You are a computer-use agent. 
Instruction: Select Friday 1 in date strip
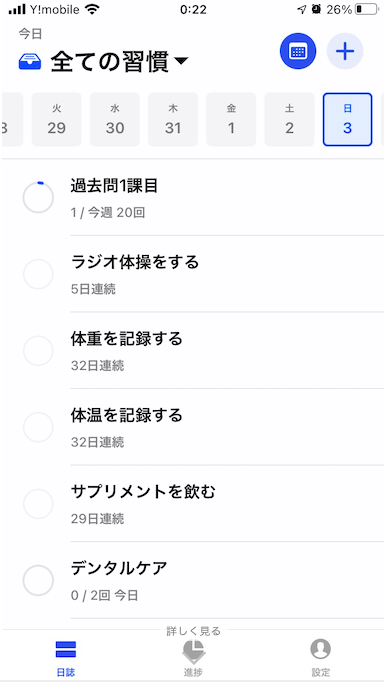(231, 120)
